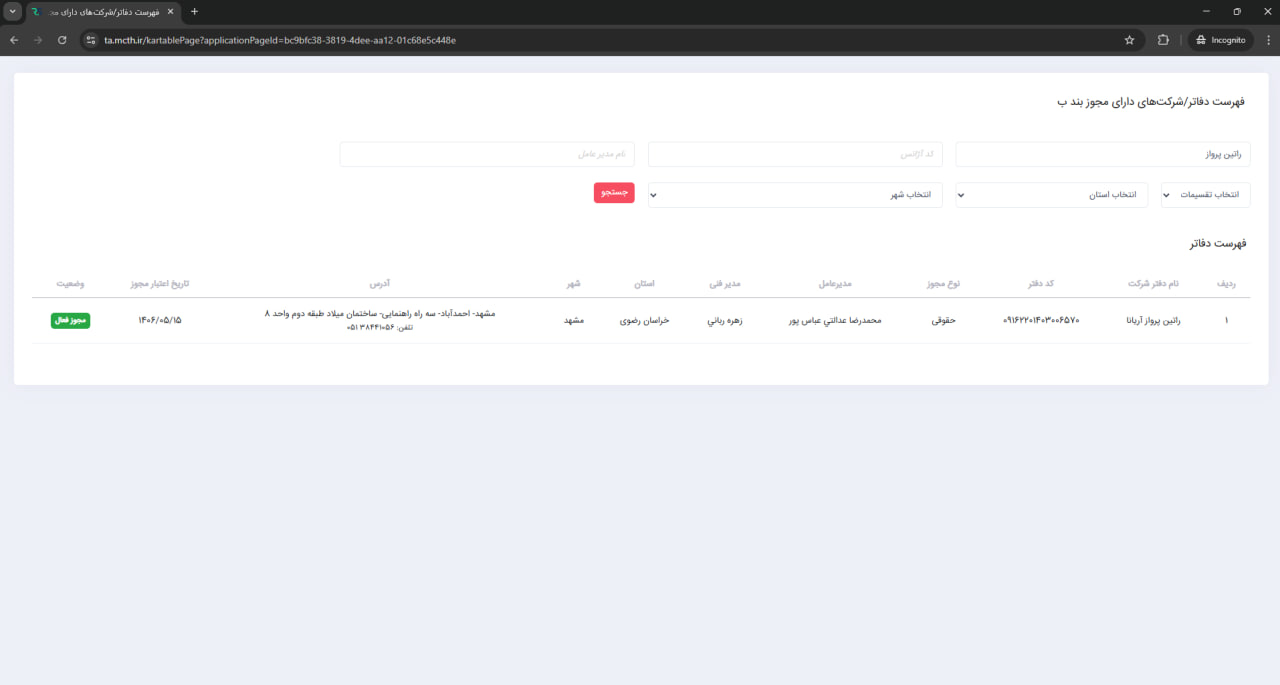1280x685 pixels.
Task: Click the نام مدیرعامل input field
Action: tap(487, 154)
